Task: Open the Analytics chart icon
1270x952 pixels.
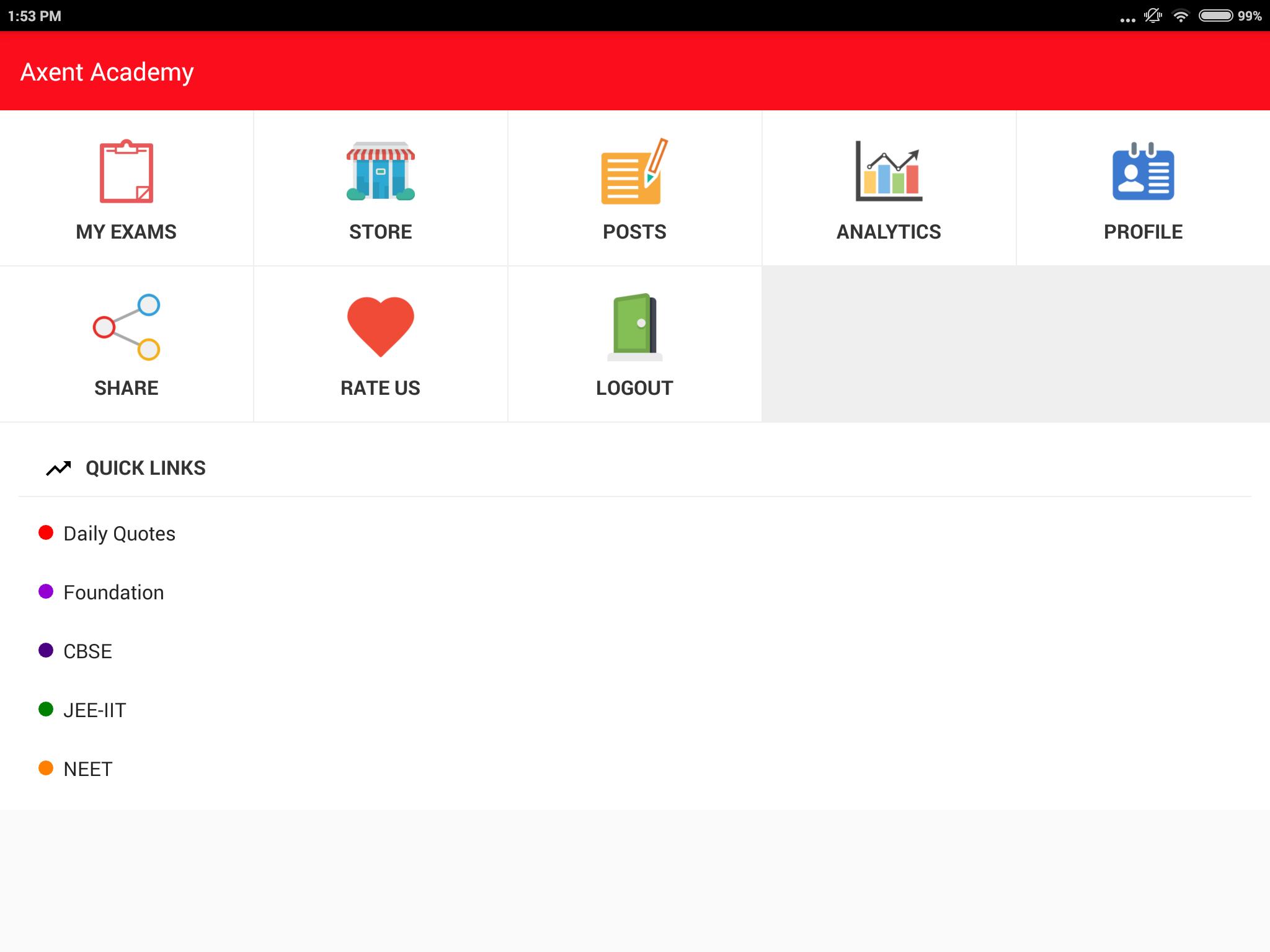Action: point(889,171)
